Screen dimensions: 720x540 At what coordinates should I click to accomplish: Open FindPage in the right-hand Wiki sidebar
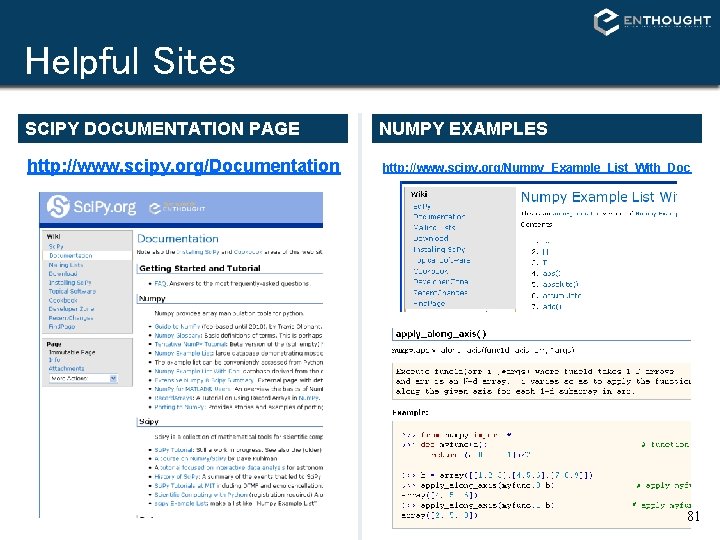pyautogui.click(x=429, y=304)
